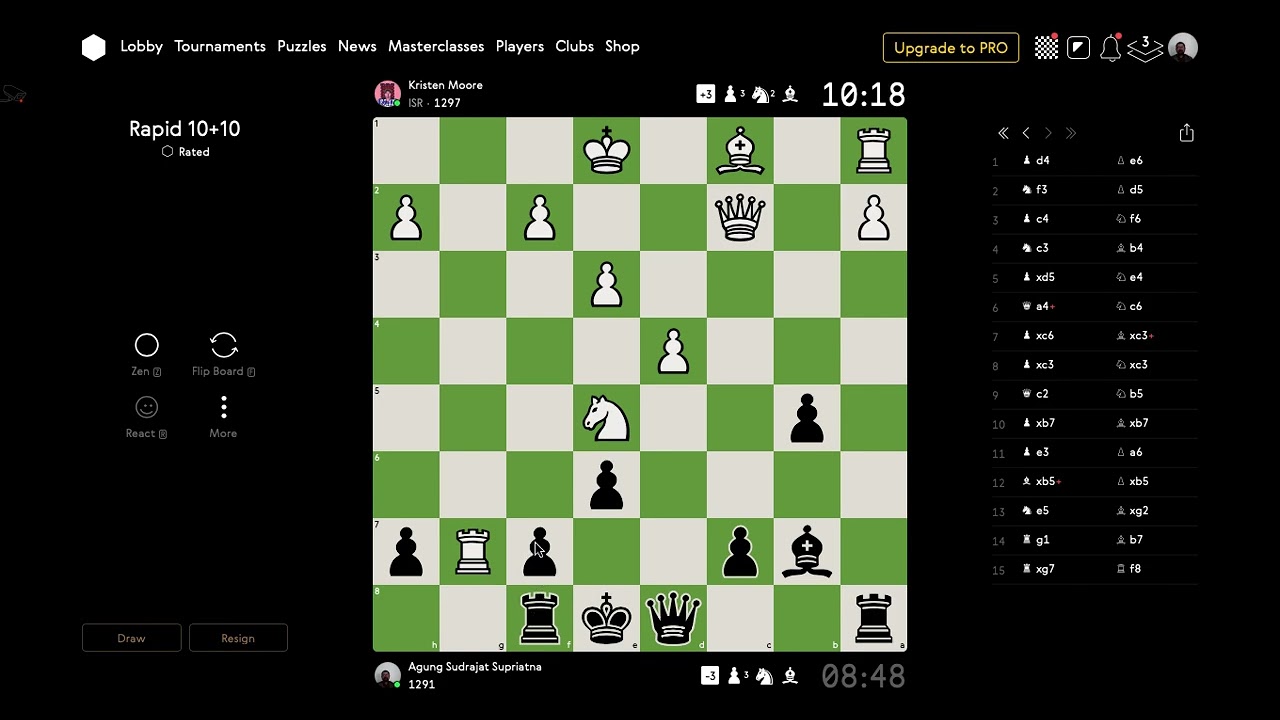The image size is (1280, 720).
Task: Select the black pawn on b5
Action: (x=807, y=418)
